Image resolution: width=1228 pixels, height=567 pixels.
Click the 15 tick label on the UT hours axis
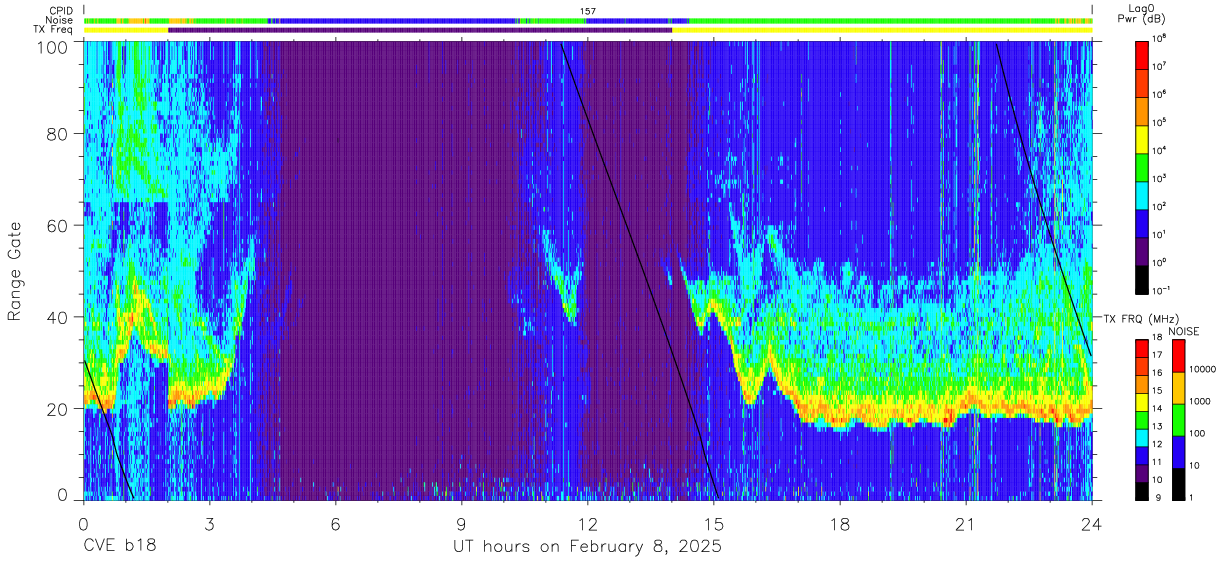pos(714,523)
